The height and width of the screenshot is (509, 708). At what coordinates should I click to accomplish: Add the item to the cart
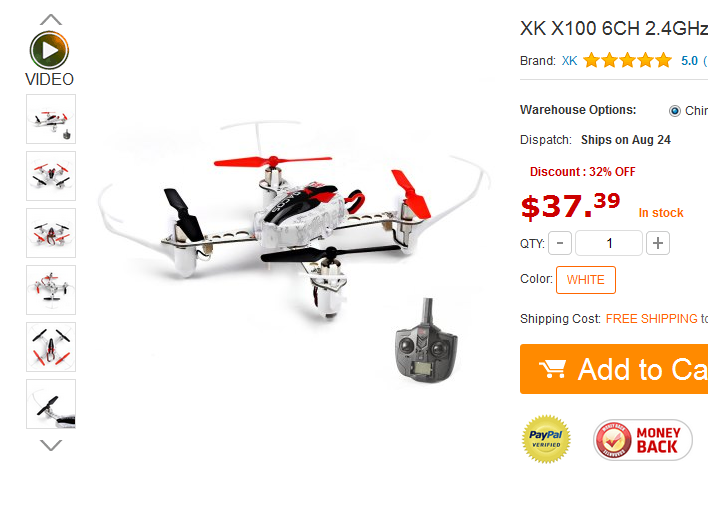[614, 369]
